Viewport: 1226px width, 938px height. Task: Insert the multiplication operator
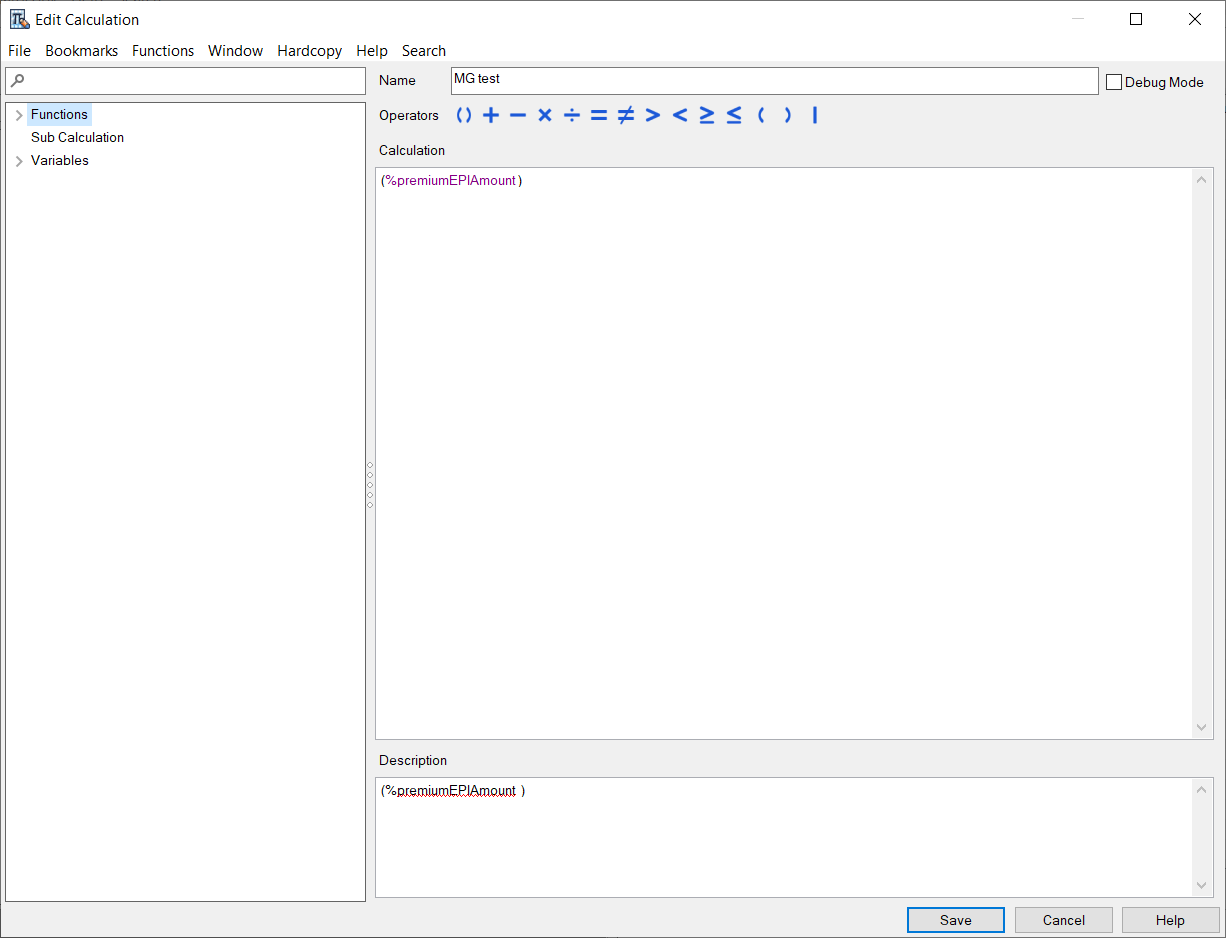coord(544,115)
